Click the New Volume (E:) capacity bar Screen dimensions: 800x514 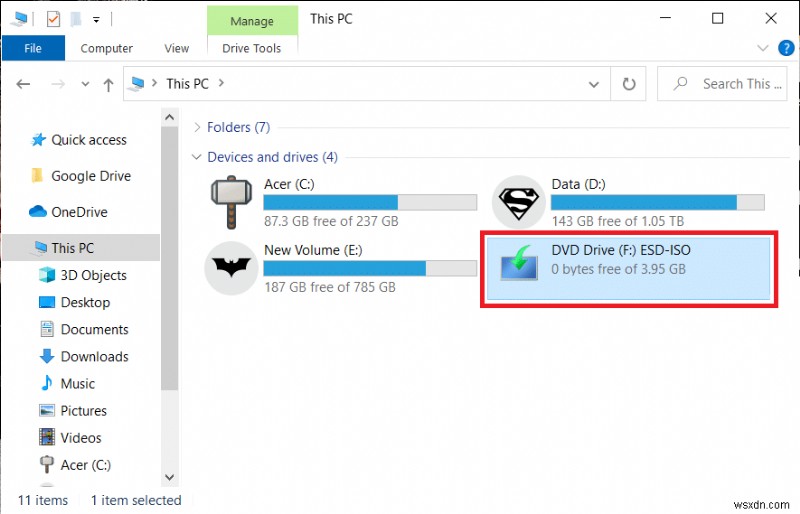point(370,268)
